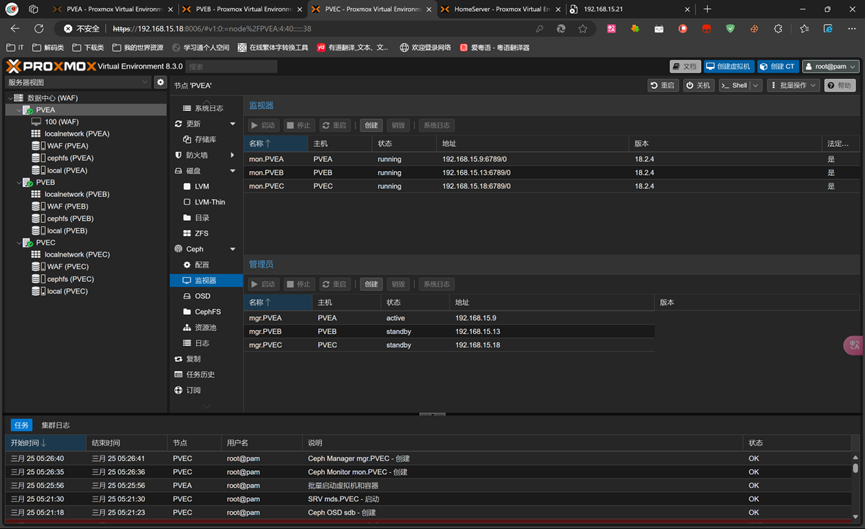Switch to 集群日志 tab
865x529 pixels.
coord(56,425)
